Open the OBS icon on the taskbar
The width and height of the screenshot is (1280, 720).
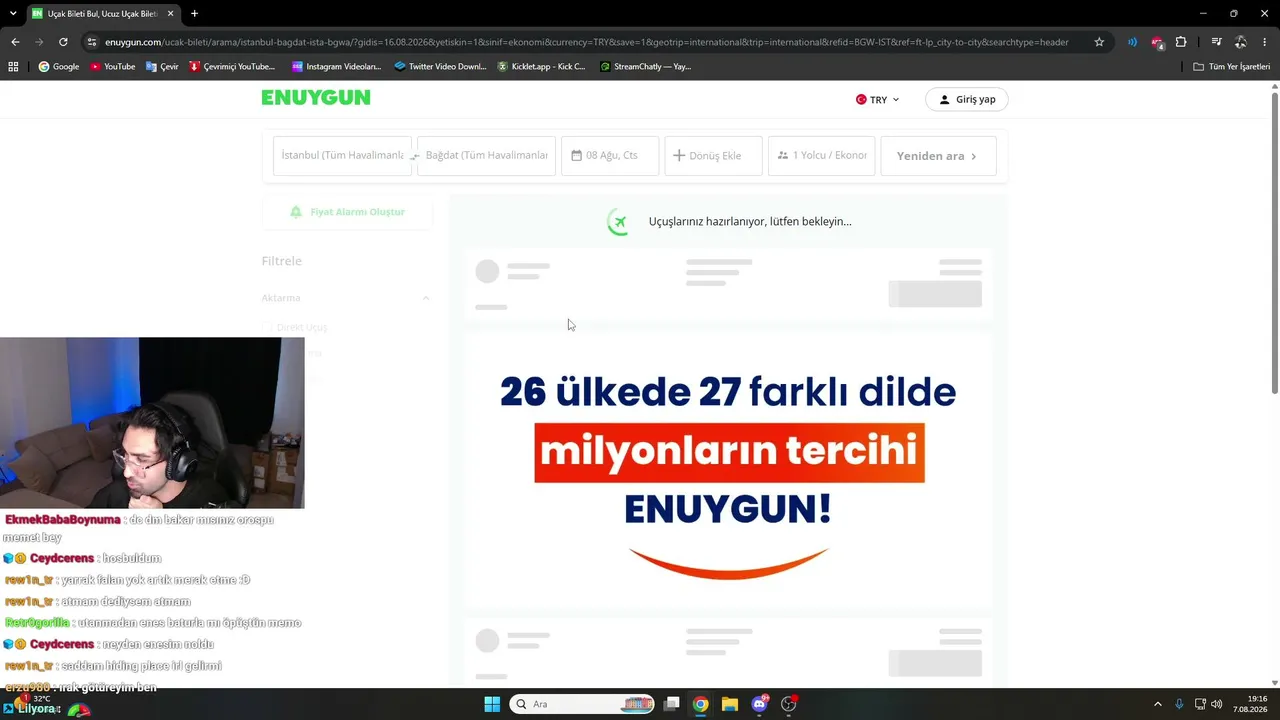click(x=789, y=704)
